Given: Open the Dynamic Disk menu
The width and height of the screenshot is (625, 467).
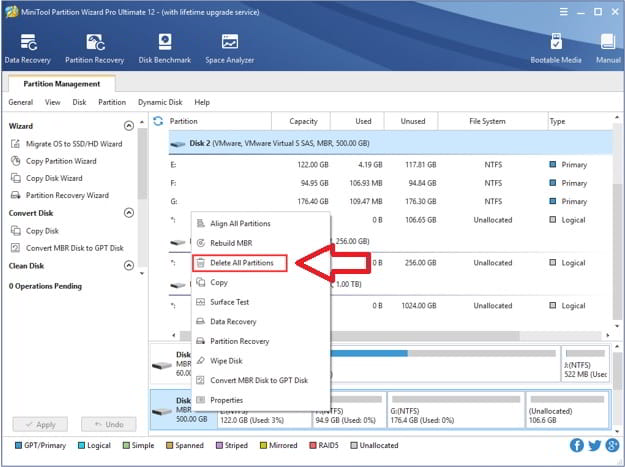Looking at the screenshot, I should [x=160, y=102].
